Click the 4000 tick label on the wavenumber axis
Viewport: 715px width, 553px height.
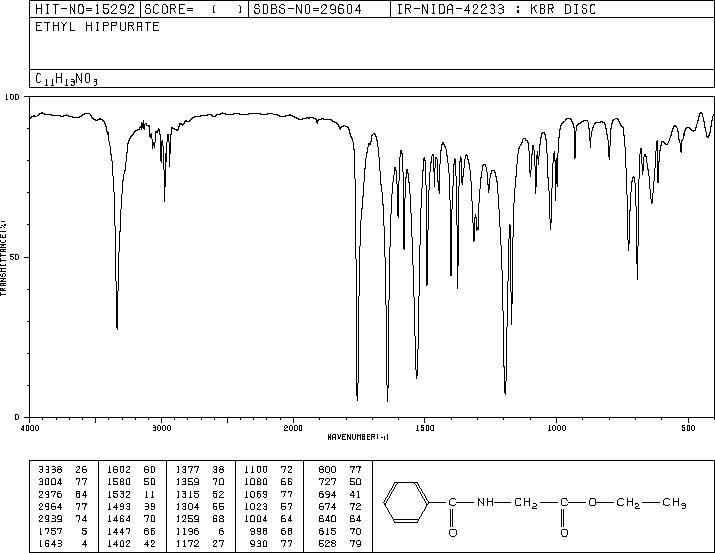pos(30,428)
